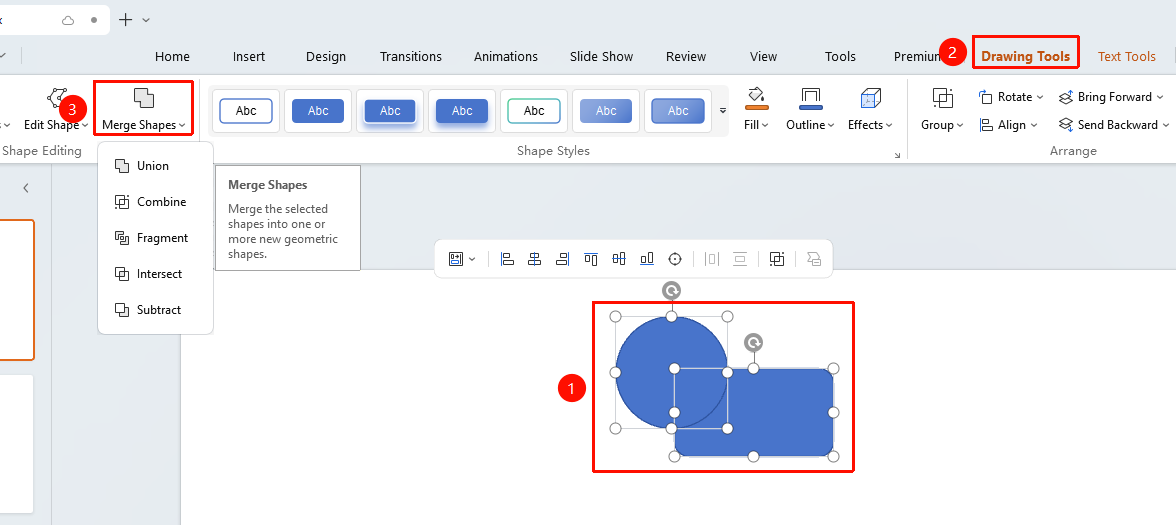The image size is (1176, 525).
Task: Expand the shape styles gallery
Action: tap(723, 111)
